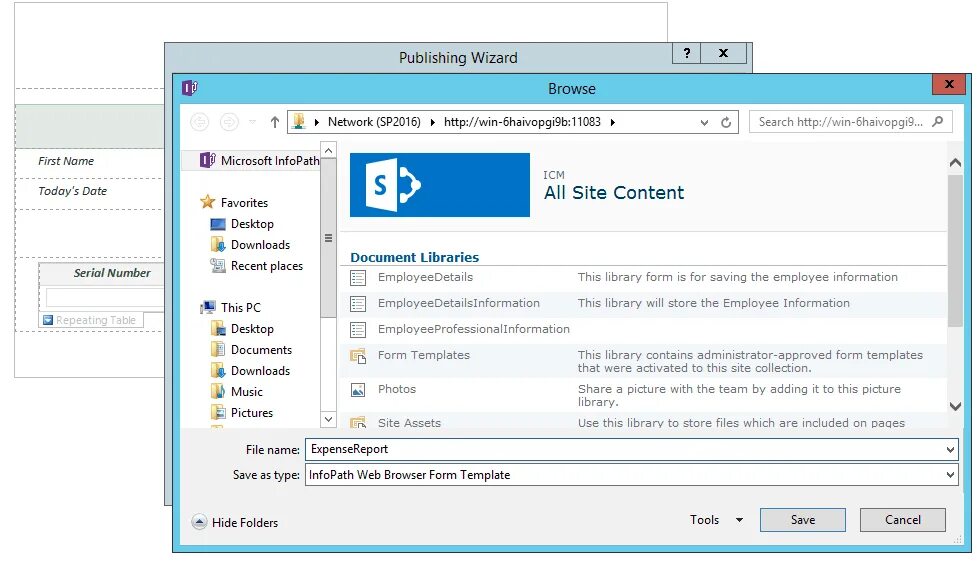979x567 pixels.
Task: Open the Form Templates library
Action: (x=423, y=355)
